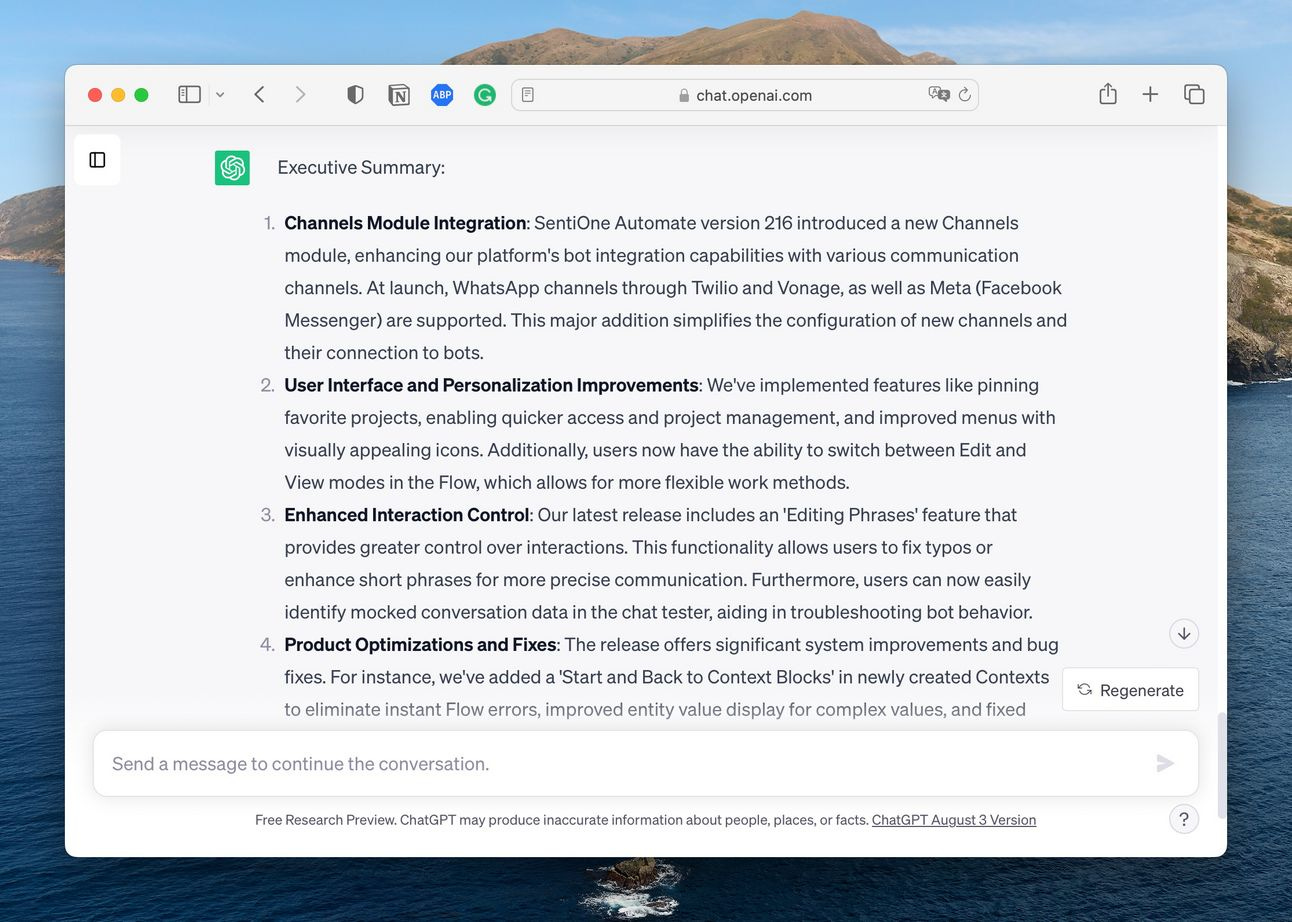The width and height of the screenshot is (1292, 922).
Task: Click the secure lock icon in the address bar
Action: (684, 96)
